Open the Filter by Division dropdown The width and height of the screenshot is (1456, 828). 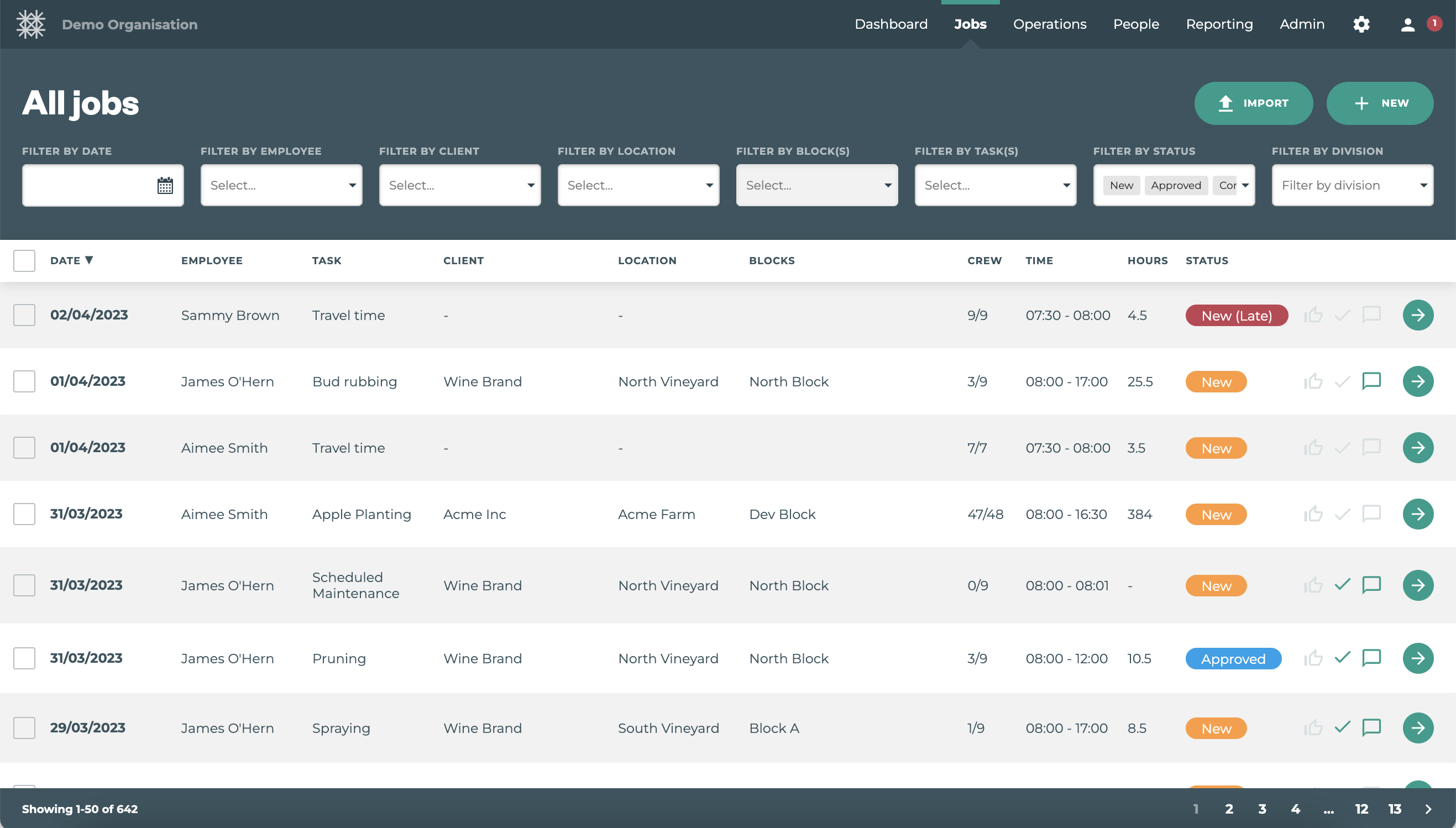click(x=1352, y=185)
